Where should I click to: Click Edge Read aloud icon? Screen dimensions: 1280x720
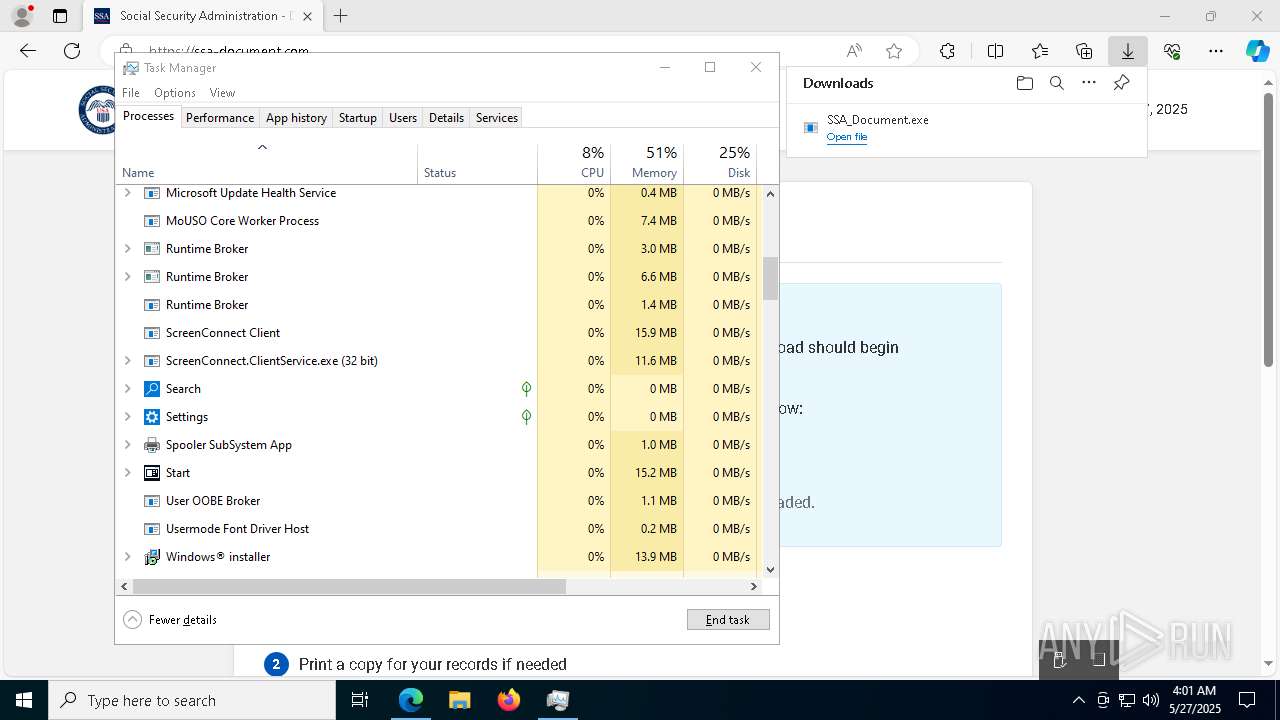click(x=854, y=51)
